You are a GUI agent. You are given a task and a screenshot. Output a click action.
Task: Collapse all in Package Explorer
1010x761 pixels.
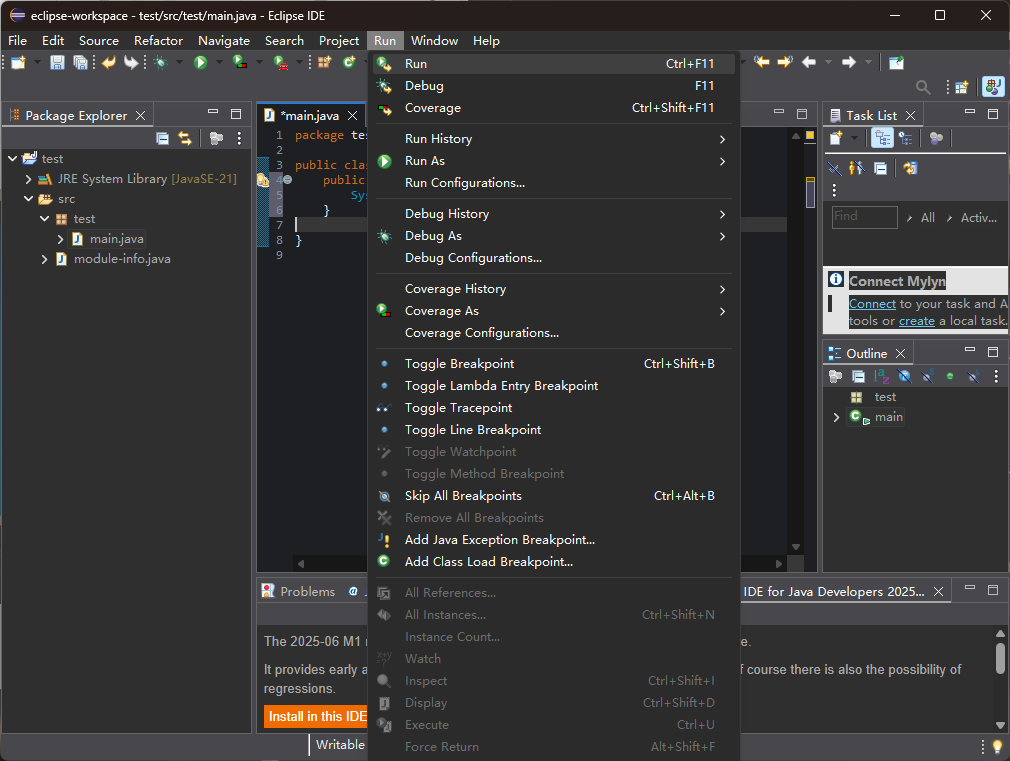162,138
